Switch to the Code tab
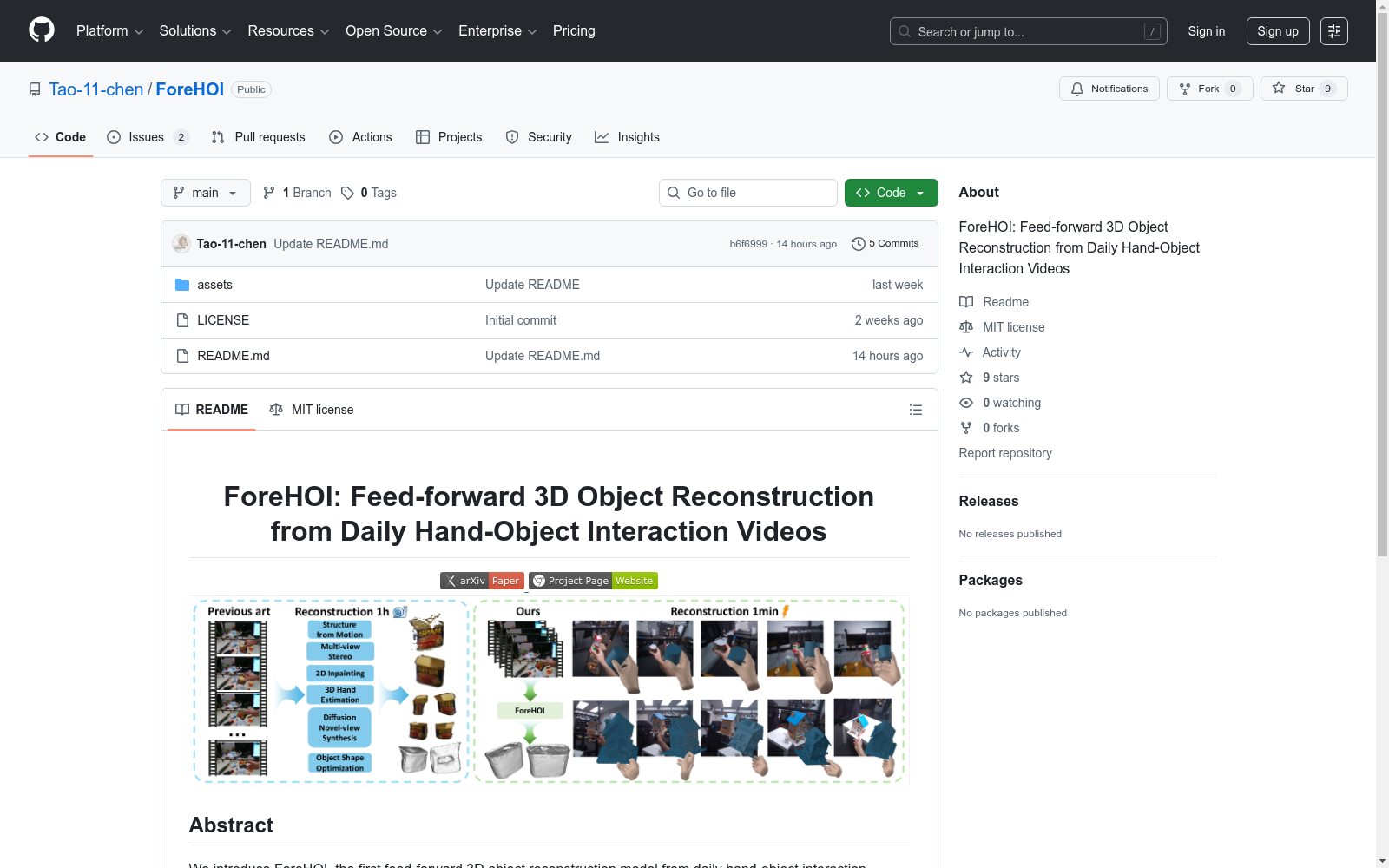 pyautogui.click(x=60, y=137)
